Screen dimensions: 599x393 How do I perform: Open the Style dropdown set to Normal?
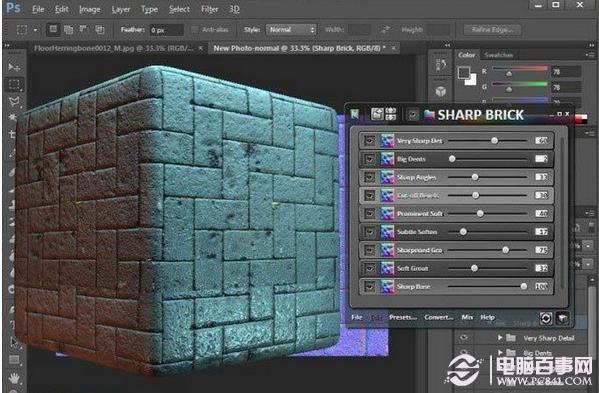point(291,30)
